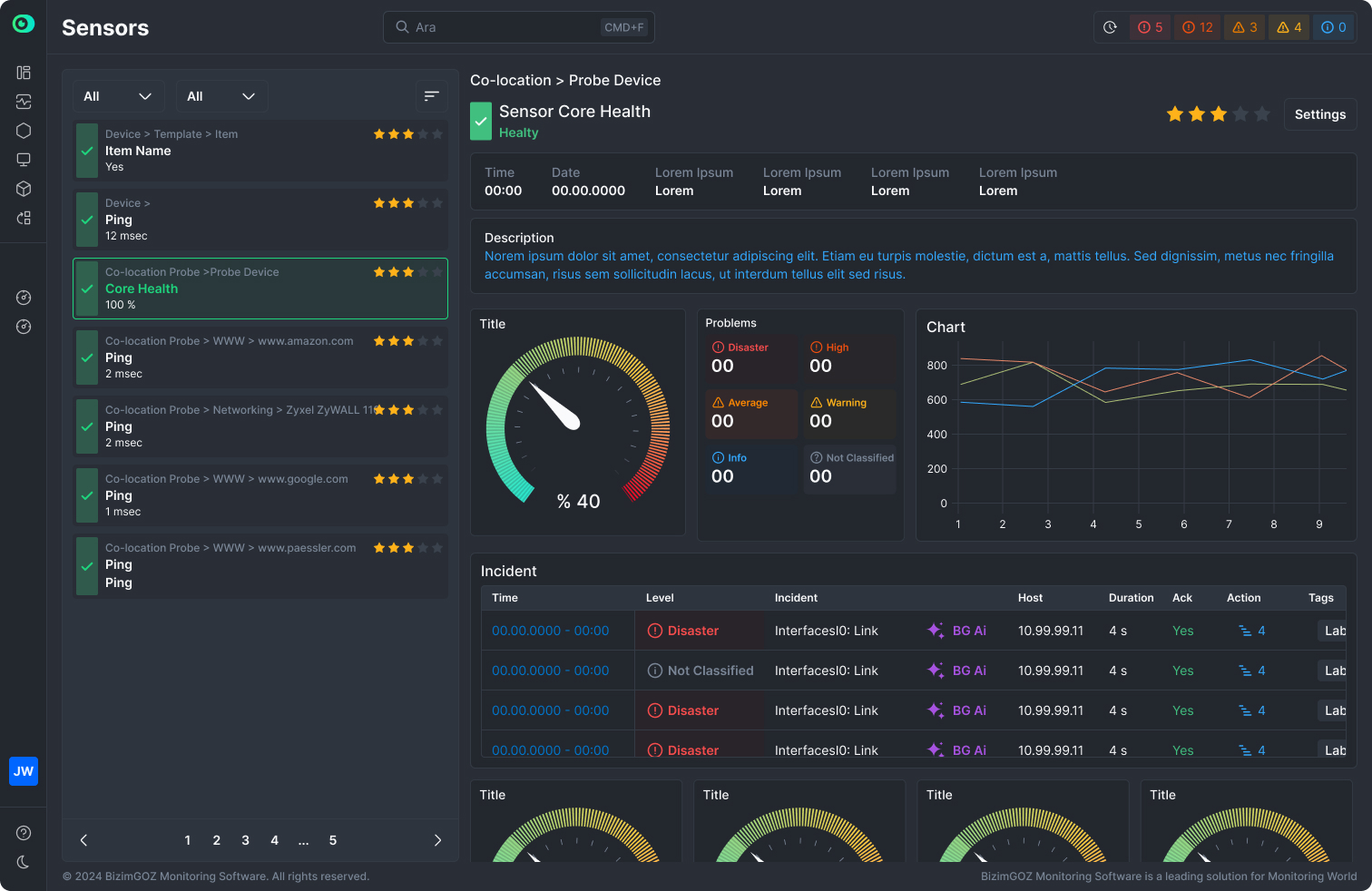
Task: Go to the next page arrow
Action: (x=437, y=840)
